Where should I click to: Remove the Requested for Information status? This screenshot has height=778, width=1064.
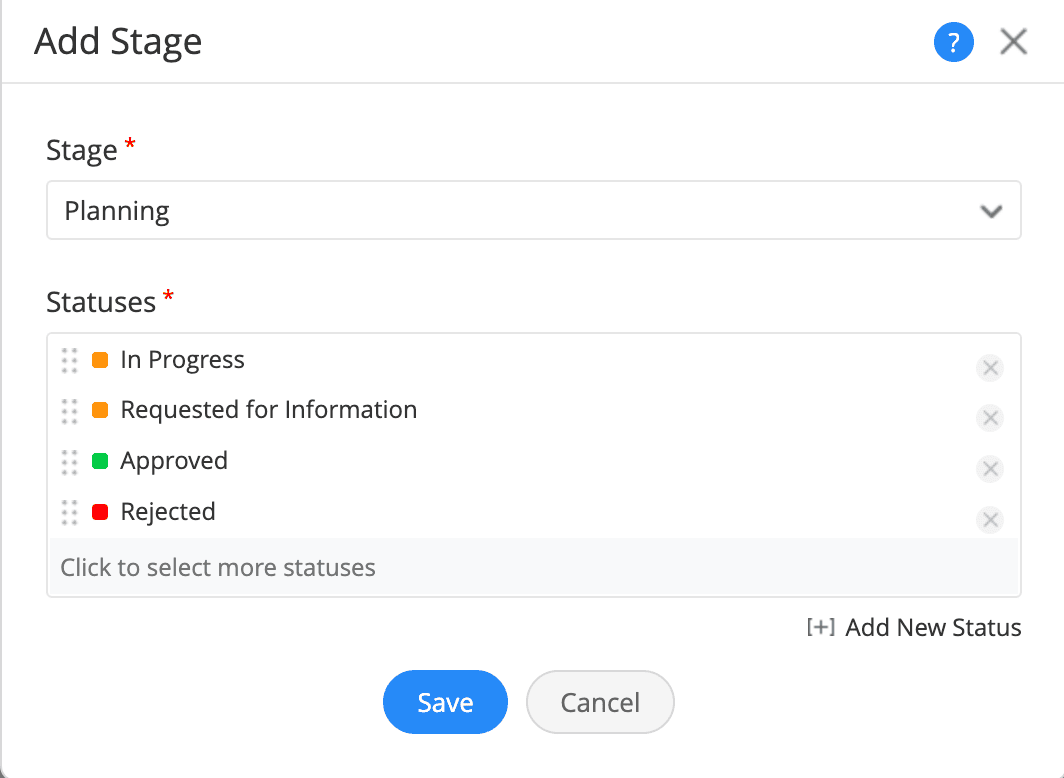(x=990, y=418)
